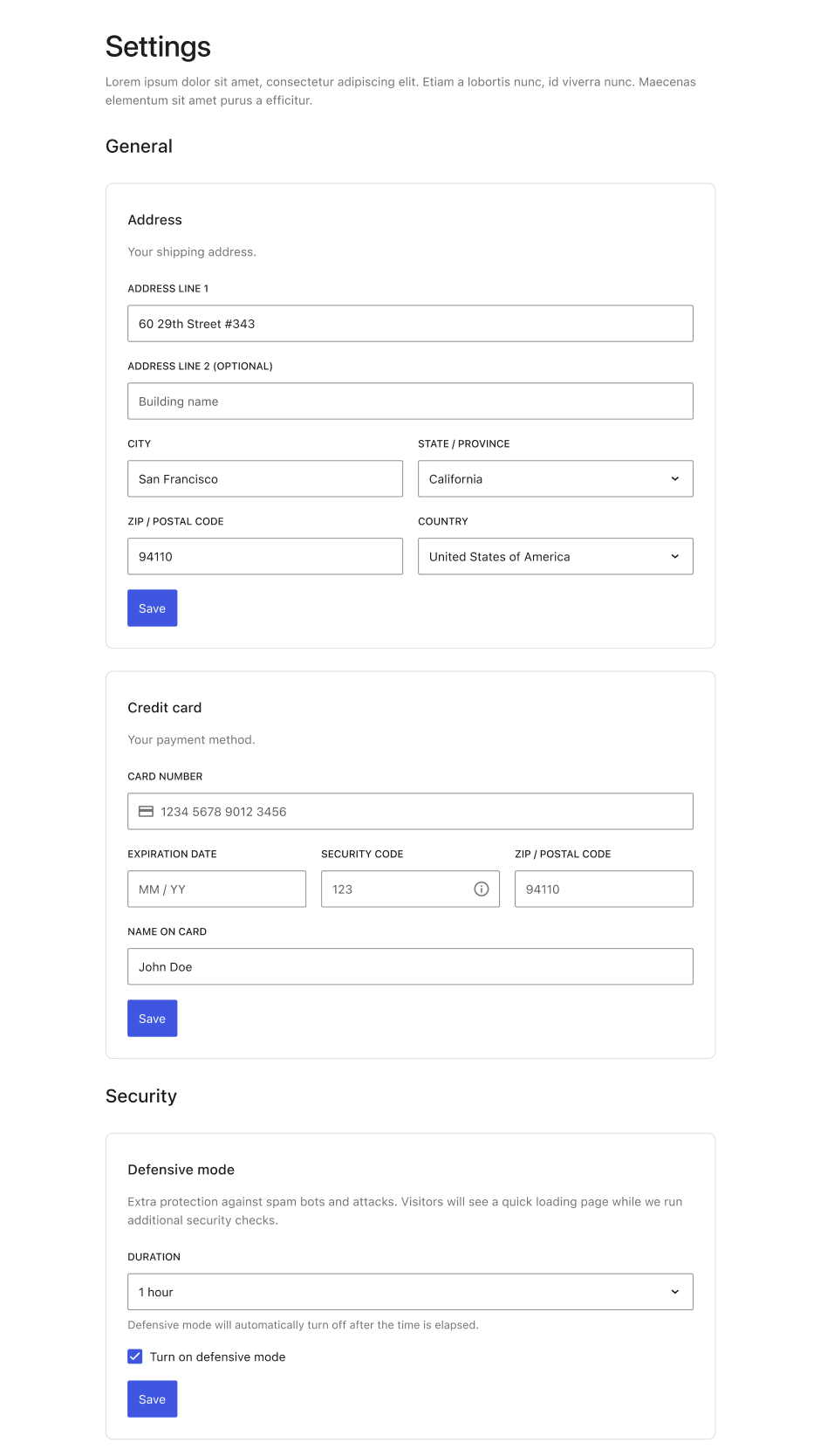Save the Defensive mode settings
This screenshot has width=834, height=1456.
153,1399
